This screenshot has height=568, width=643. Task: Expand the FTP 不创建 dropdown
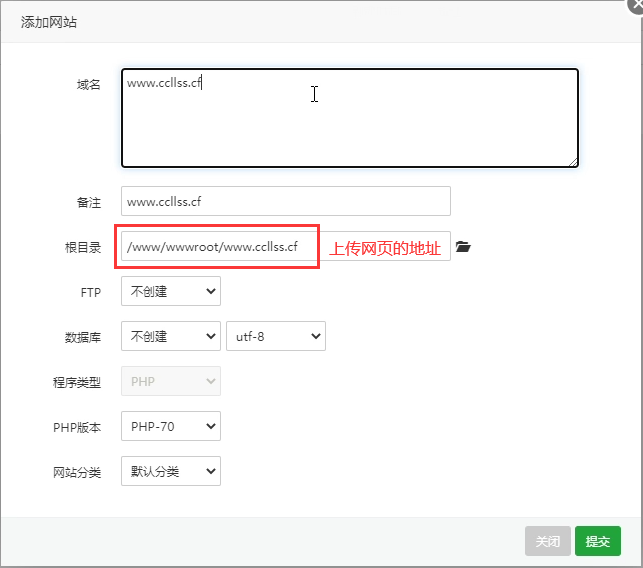tap(170, 291)
